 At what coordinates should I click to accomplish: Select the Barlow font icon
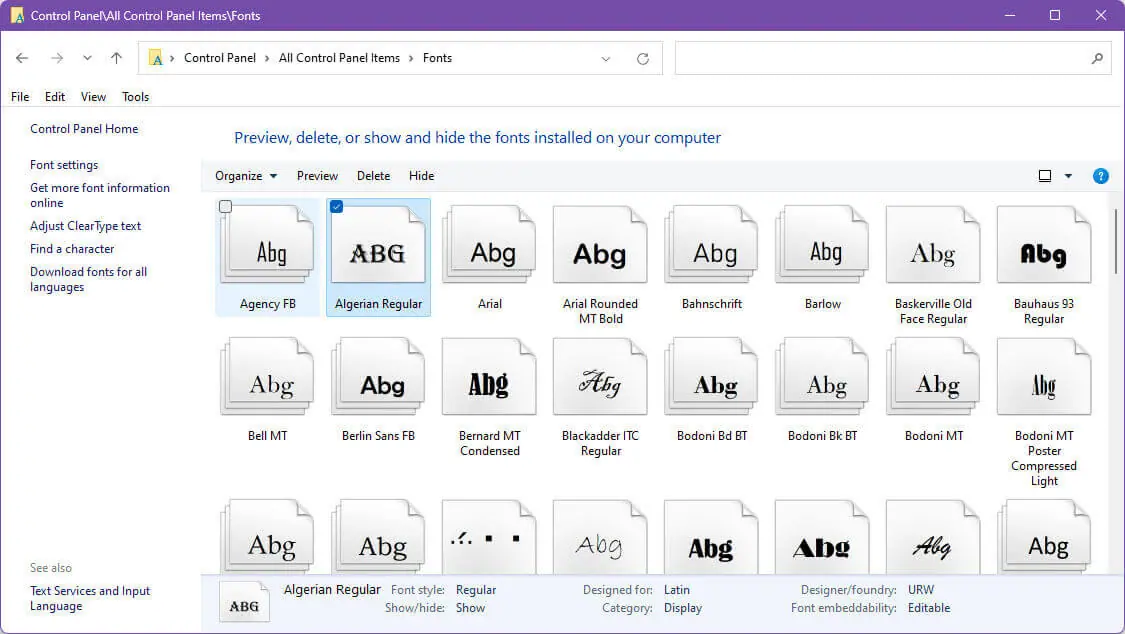[x=822, y=245]
